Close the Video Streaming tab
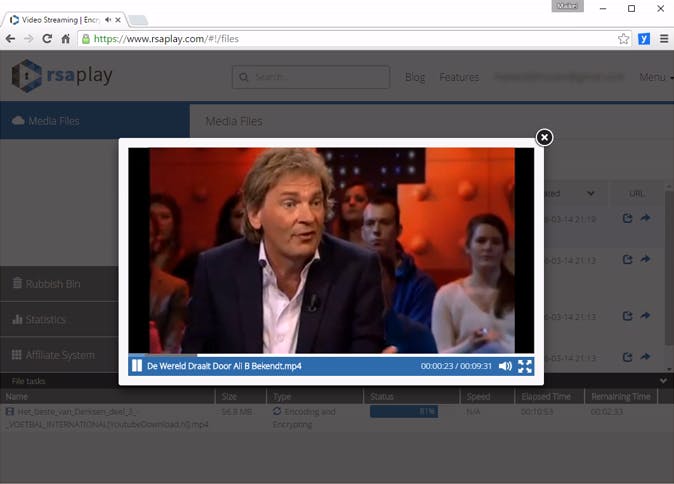674x484 pixels. click(118, 20)
